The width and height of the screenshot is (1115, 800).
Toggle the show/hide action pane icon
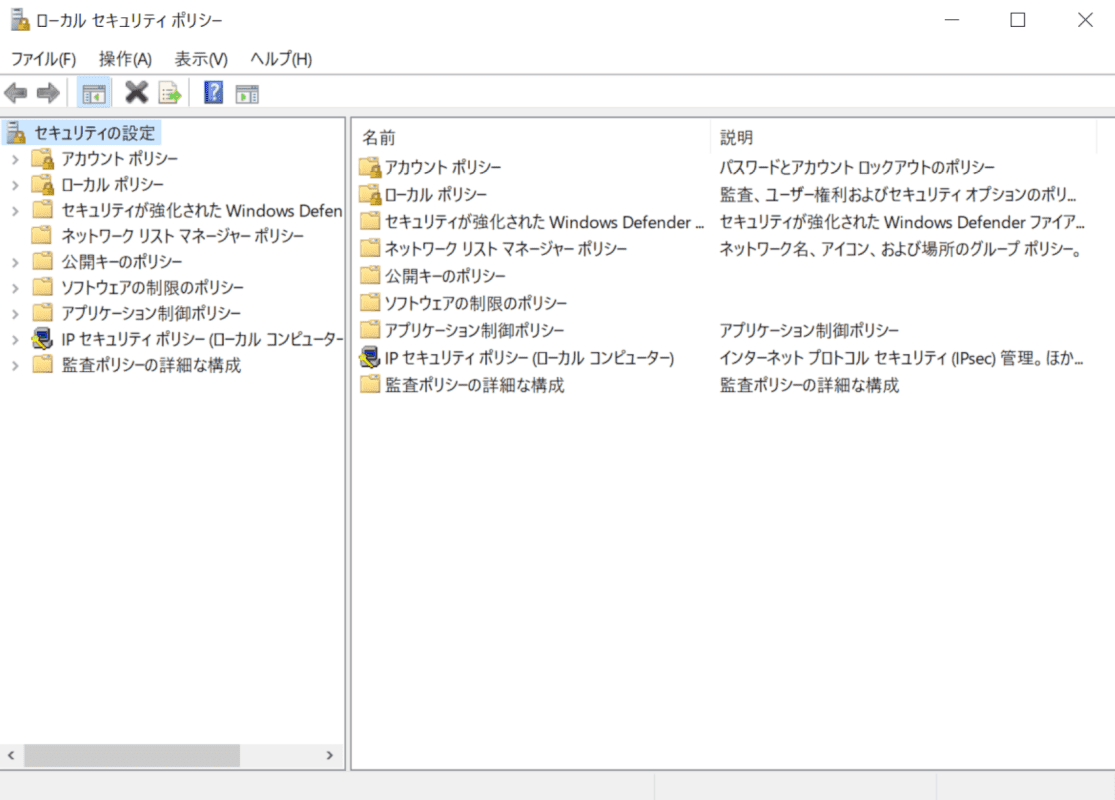pyautogui.click(x=247, y=94)
